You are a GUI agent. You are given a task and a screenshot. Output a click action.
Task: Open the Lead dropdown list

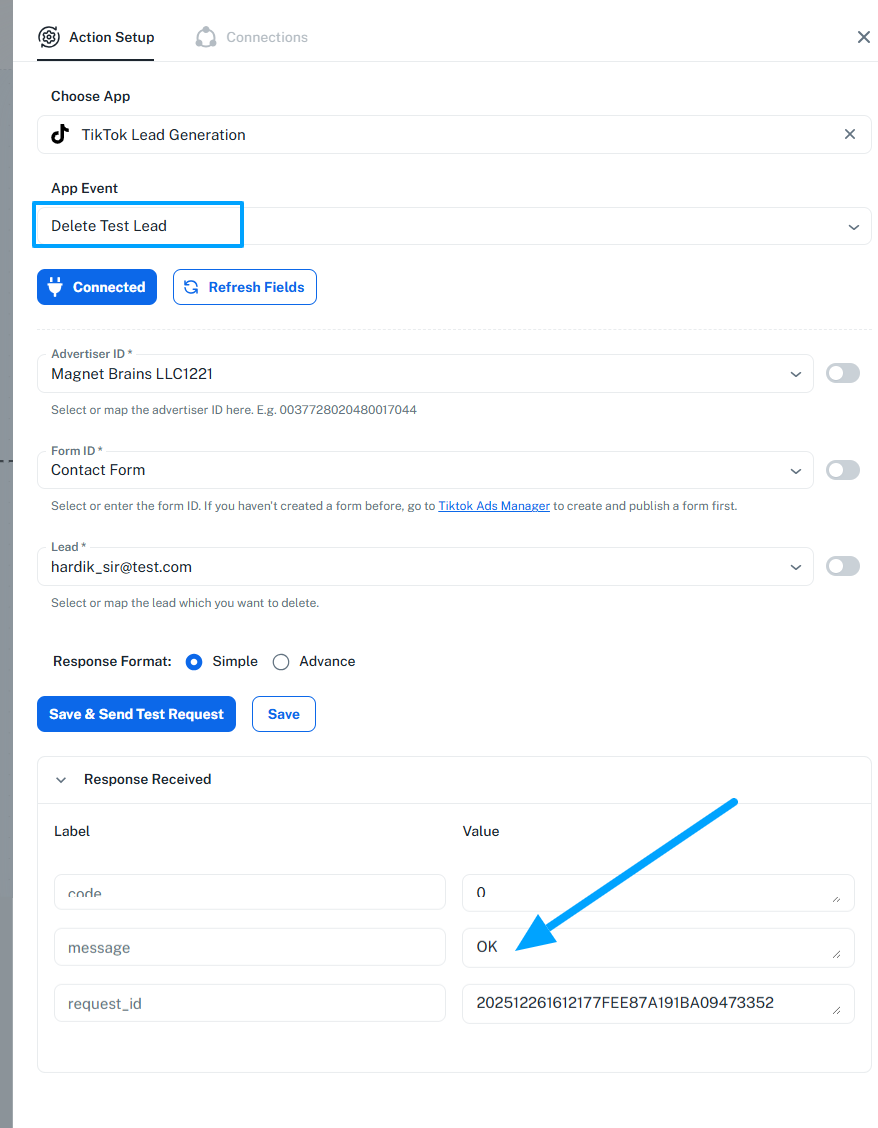tap(796, 567)
